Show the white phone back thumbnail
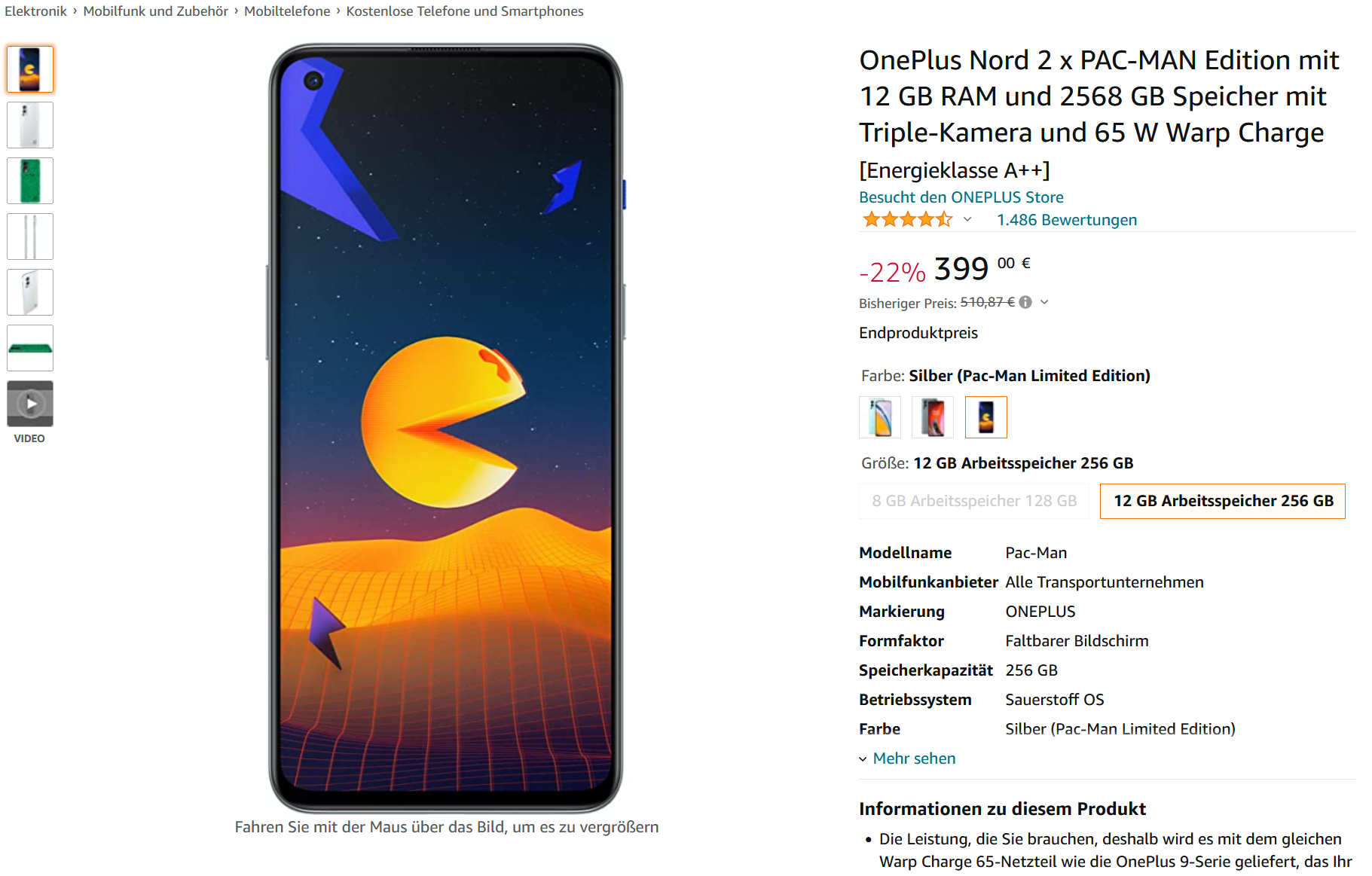Image resolution: width=1372 pixels, height=876 pixels. pos(30,125)
